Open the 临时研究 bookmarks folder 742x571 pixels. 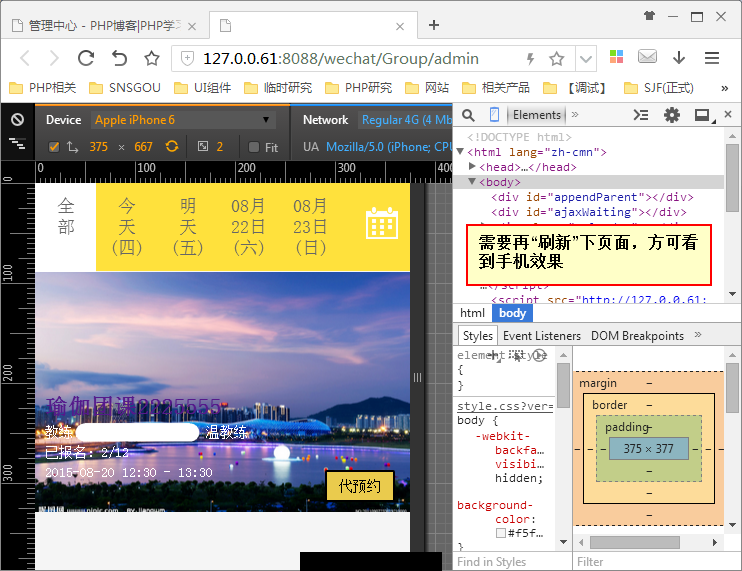(278, 88)
